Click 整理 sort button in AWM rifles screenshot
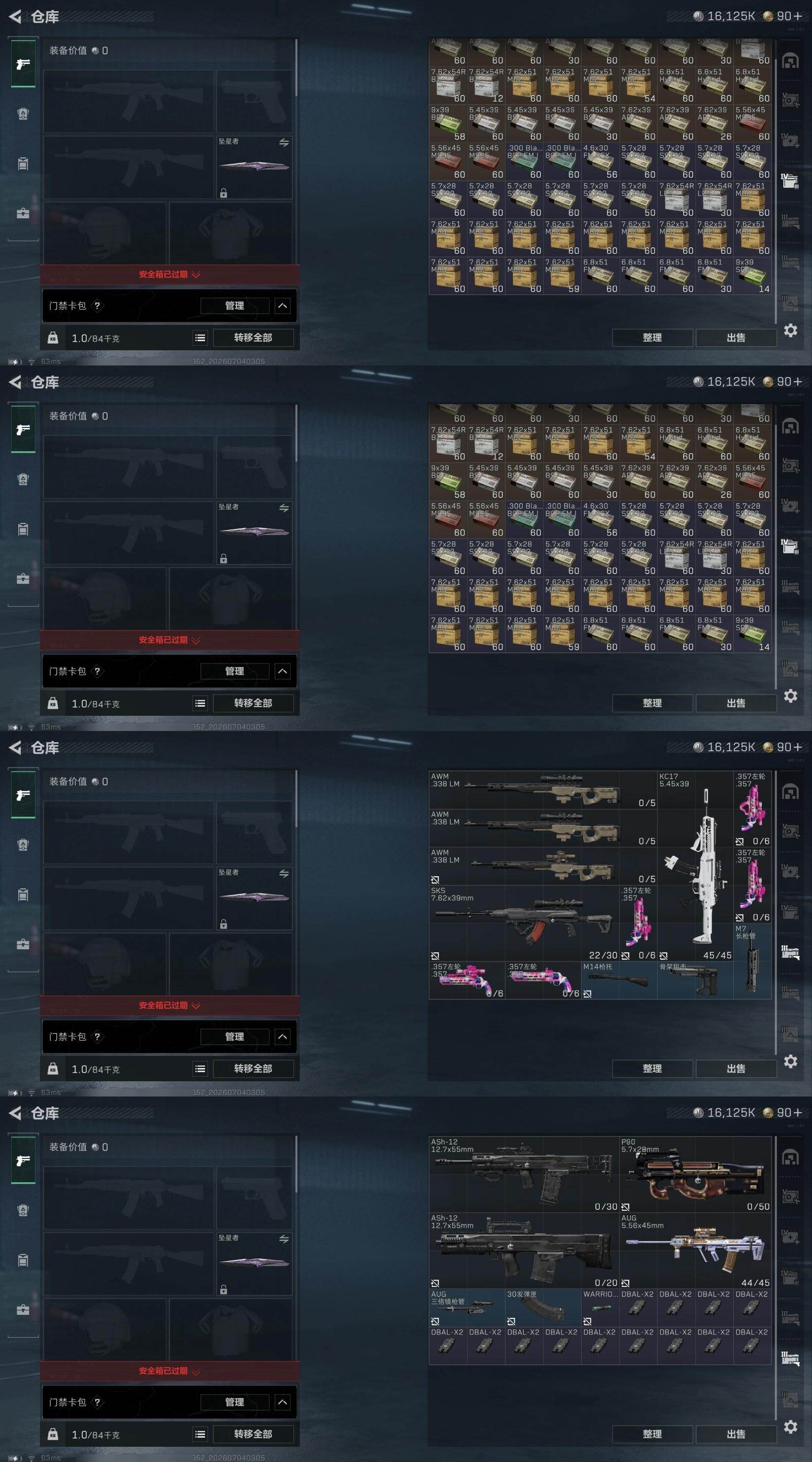 652,1069
